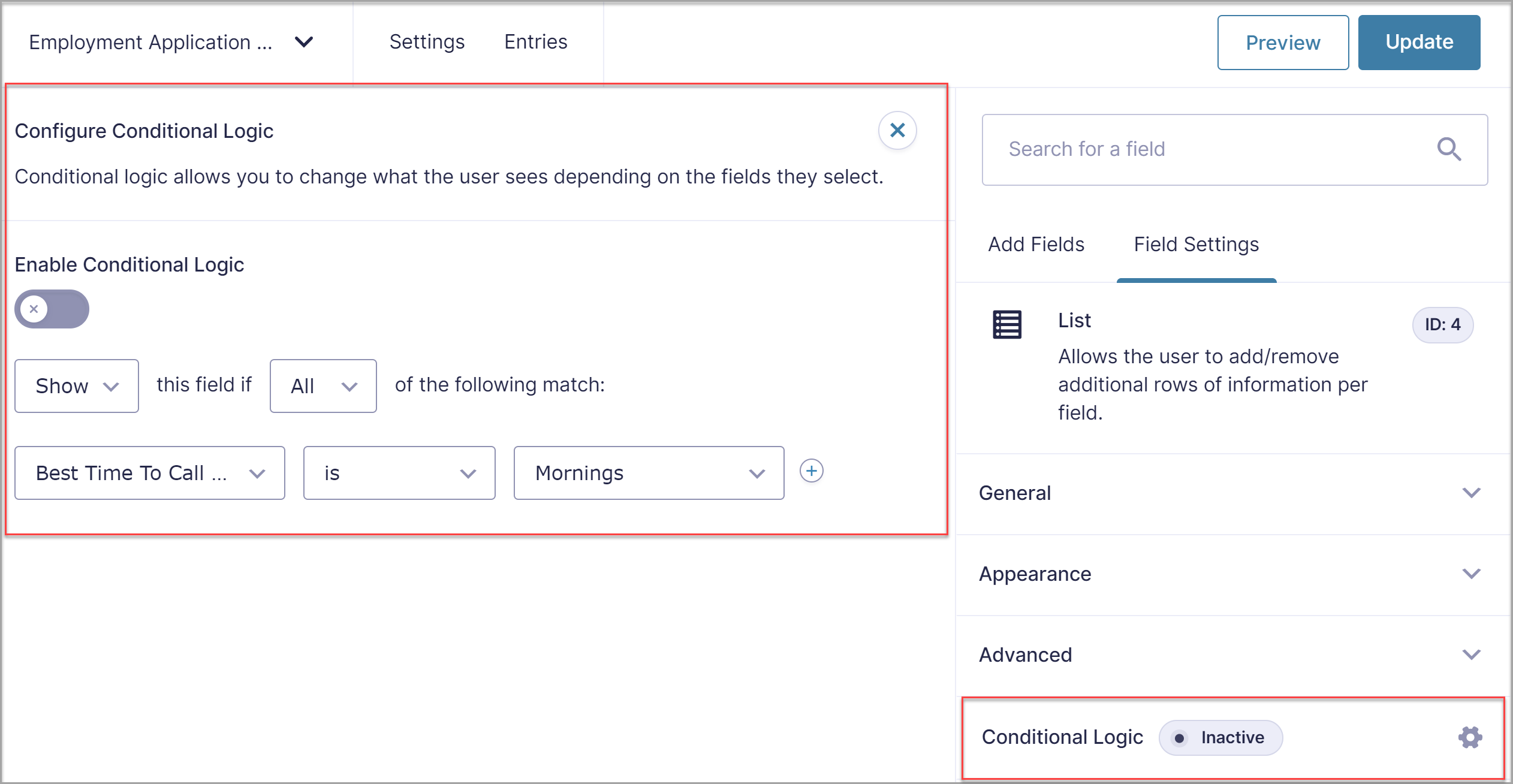The image size is (1513, 784).
Task: Click the Inactive status indicator
Action: [1220, 738]
